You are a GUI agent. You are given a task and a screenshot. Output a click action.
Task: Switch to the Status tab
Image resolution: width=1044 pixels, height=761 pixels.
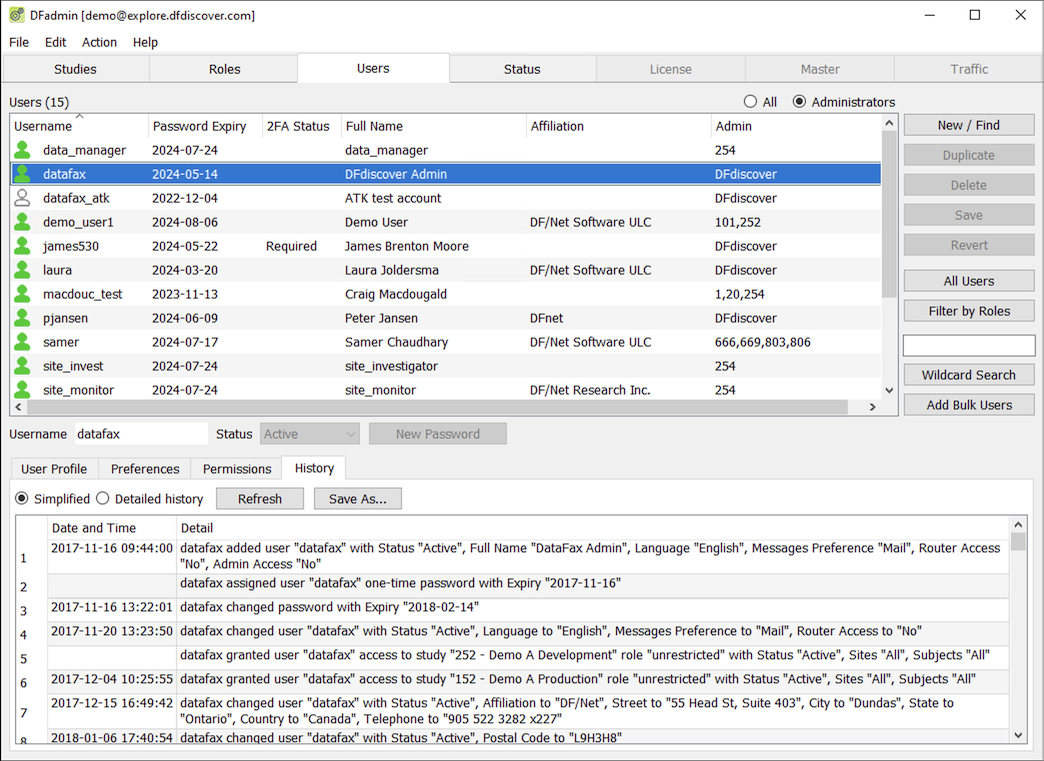click(522, 69)
